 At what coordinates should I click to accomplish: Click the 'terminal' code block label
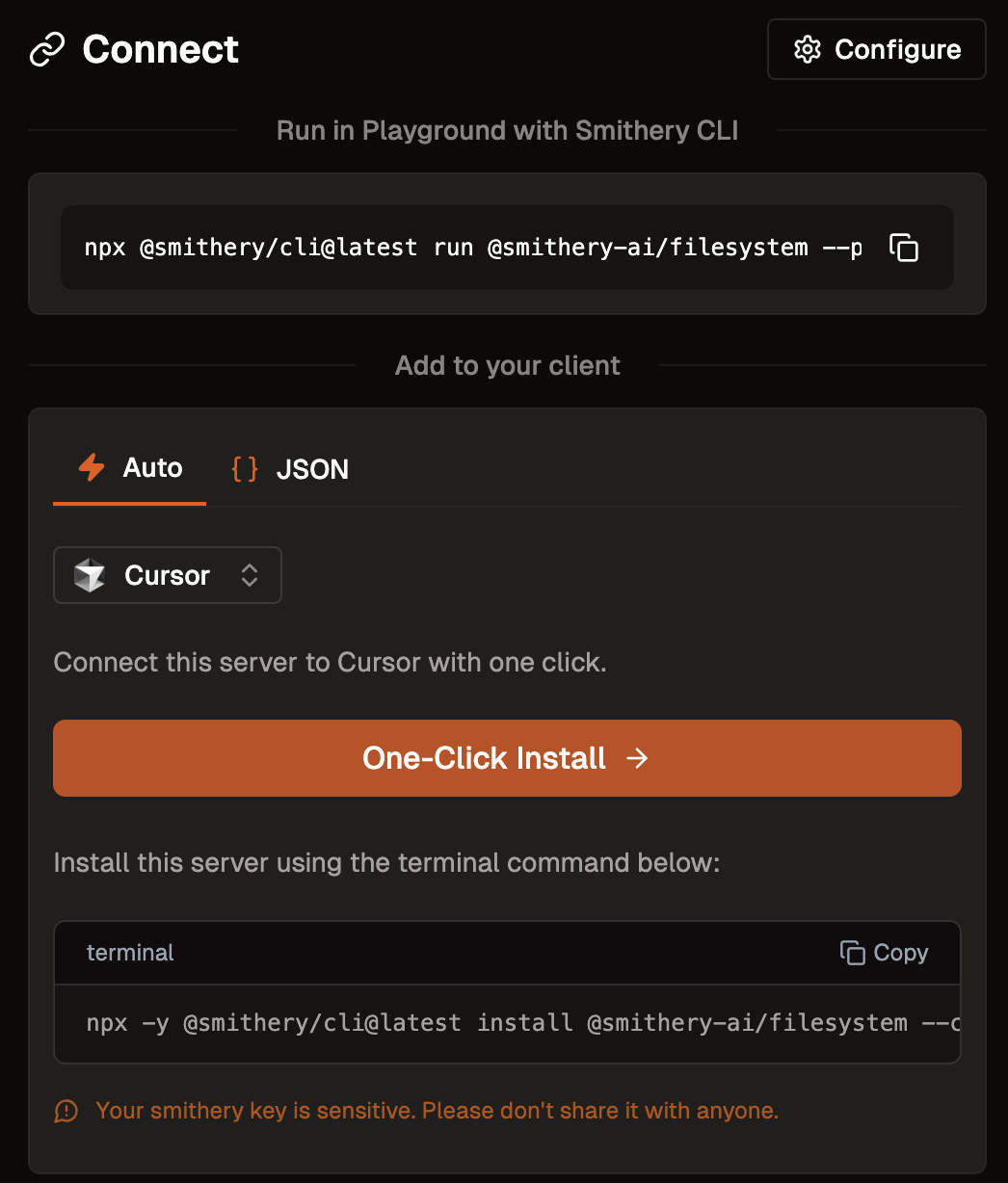[130, 953]
